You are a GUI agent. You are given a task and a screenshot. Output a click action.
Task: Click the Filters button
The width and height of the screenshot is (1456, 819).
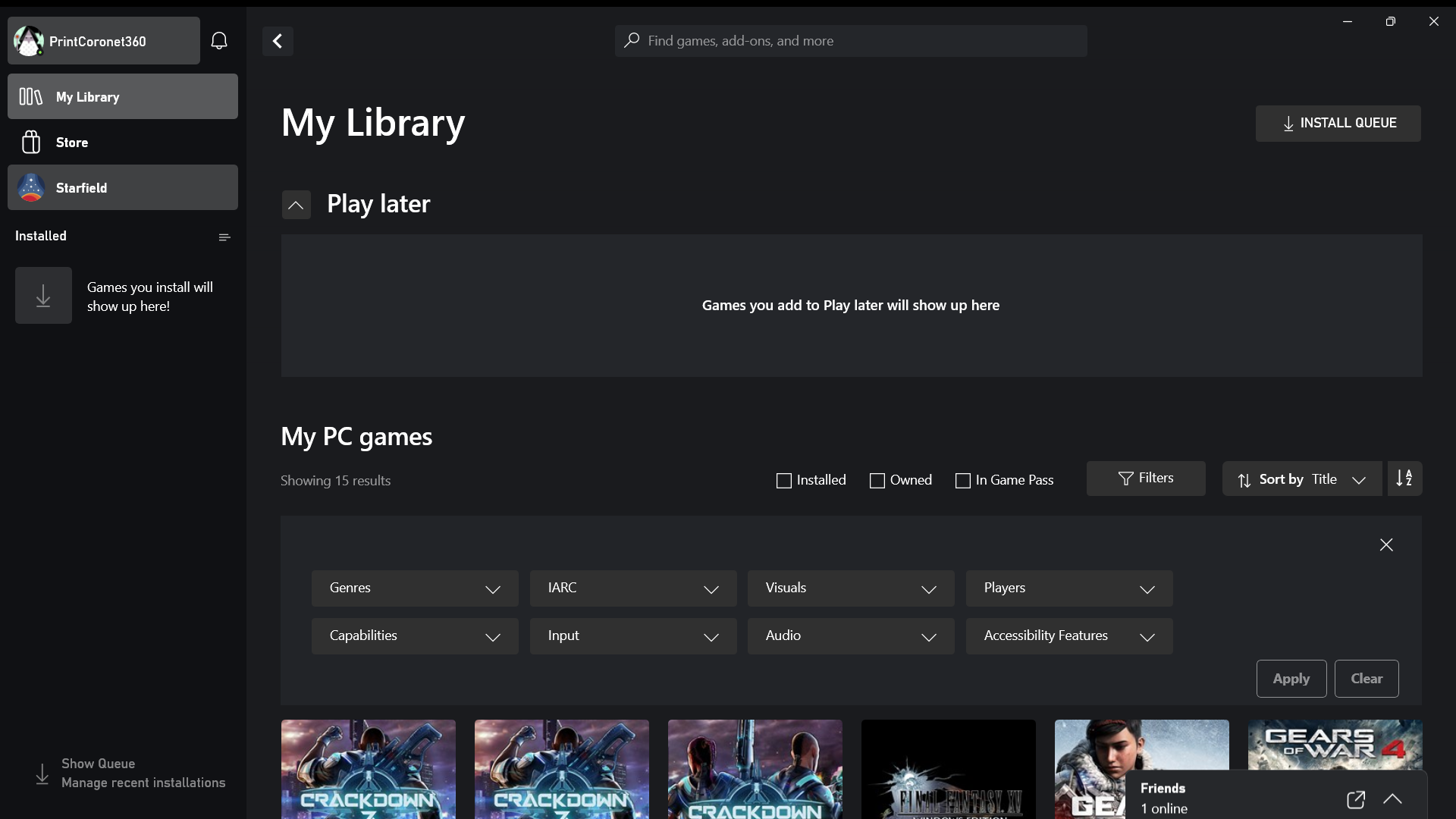click(x=1146, y=479)
